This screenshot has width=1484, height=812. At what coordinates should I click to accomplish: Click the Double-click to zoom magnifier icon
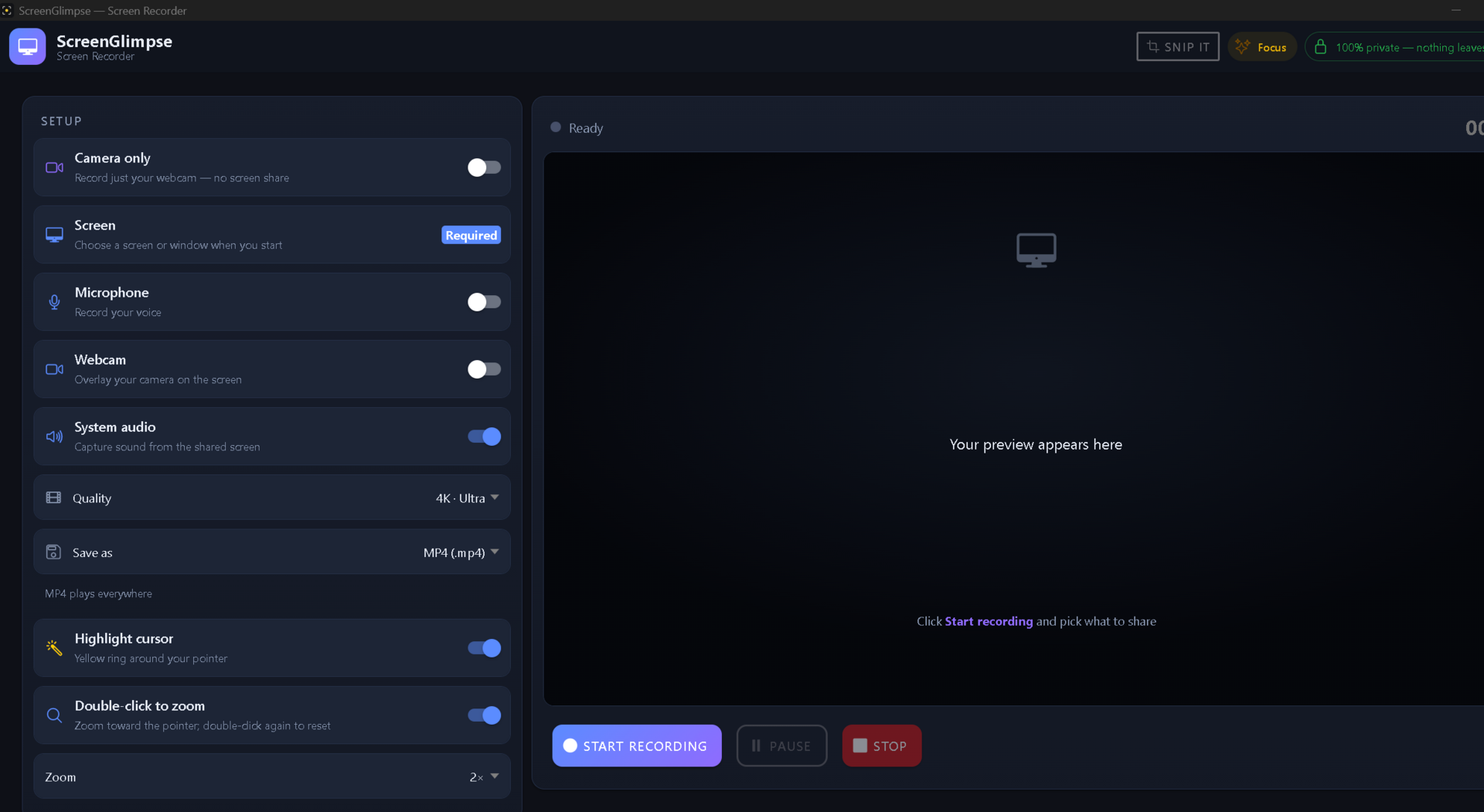54,715
